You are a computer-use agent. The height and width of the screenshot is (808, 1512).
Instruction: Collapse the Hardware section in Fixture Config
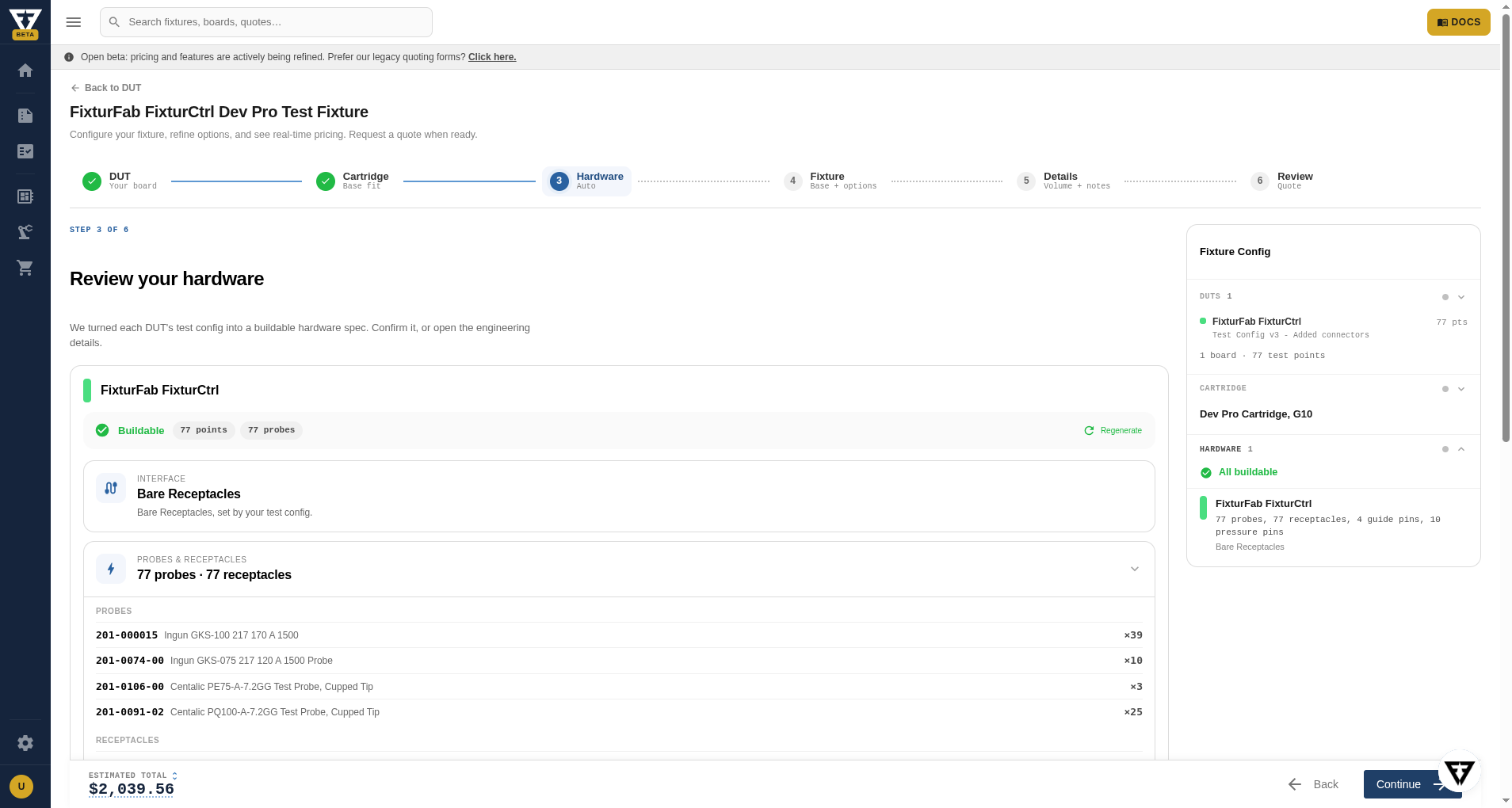1461,449
